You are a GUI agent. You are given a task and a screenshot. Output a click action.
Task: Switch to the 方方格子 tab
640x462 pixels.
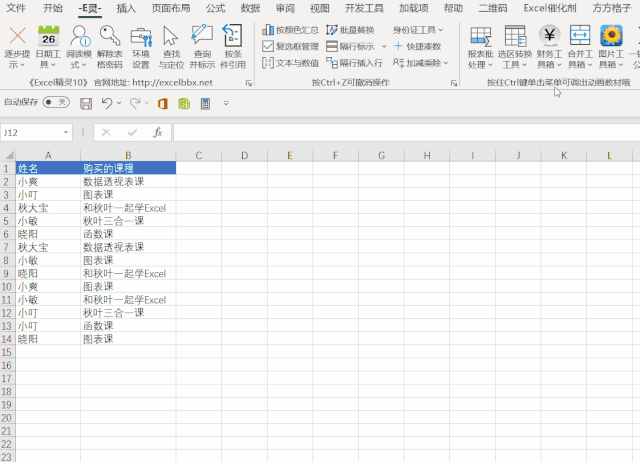611,8
